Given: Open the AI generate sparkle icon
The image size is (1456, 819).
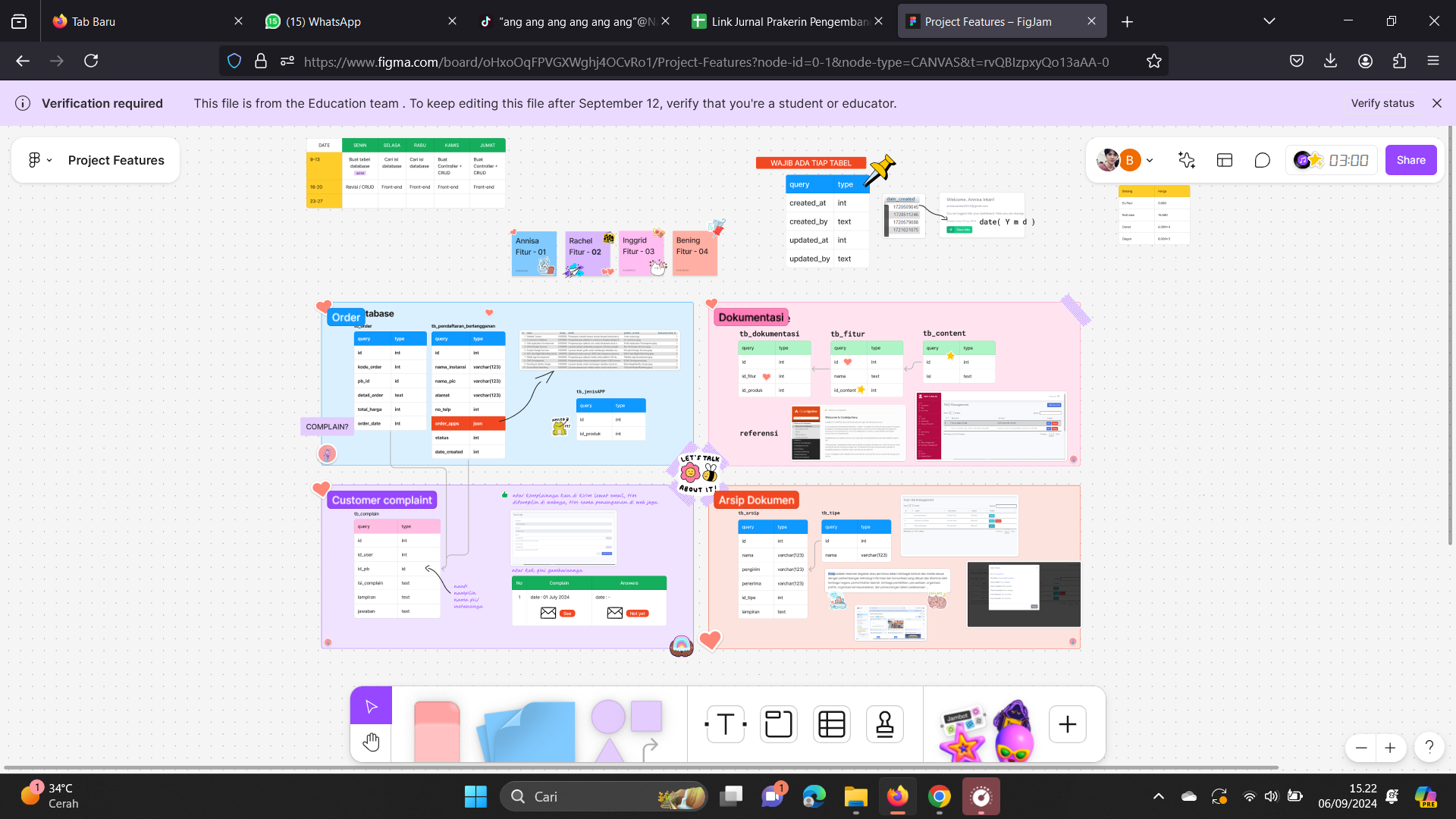Looking at the screenshot, I should coord(1187,160).
